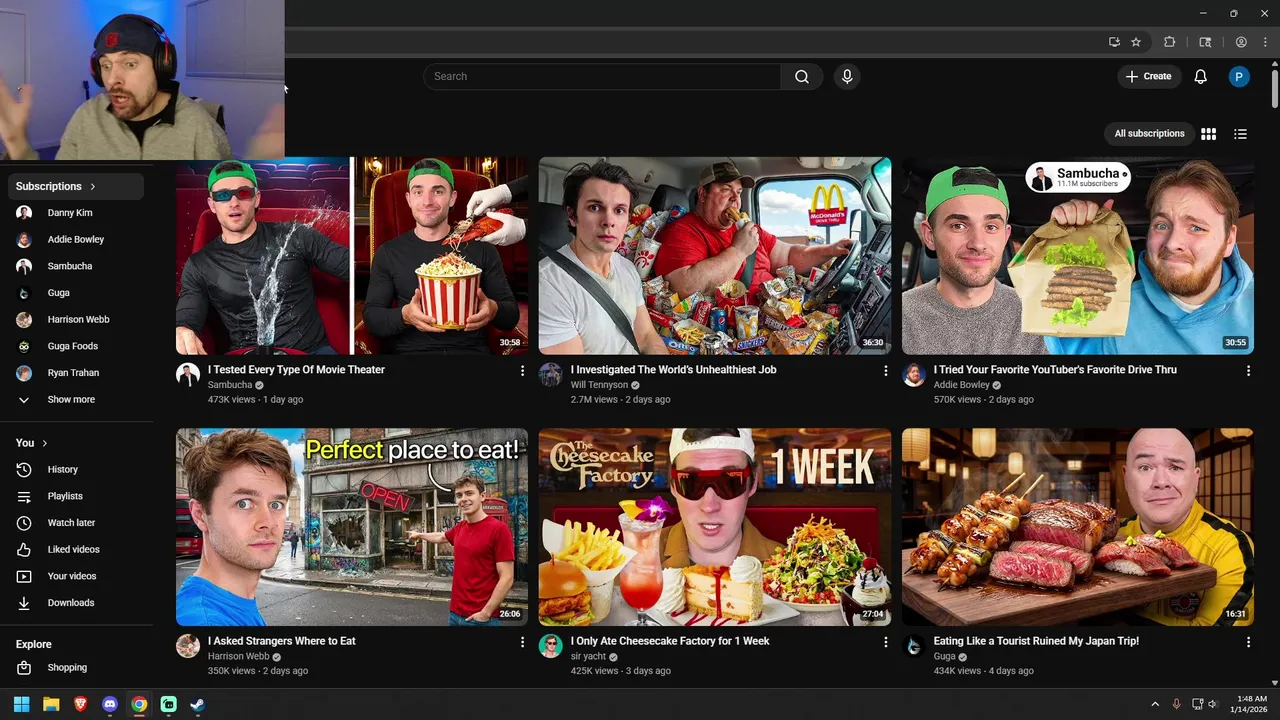Click Harrison Webb avatar beside Asked Strangers title
Image resolution: width=1280 pixels, height=720 pixels.
(x=188, y=646)
